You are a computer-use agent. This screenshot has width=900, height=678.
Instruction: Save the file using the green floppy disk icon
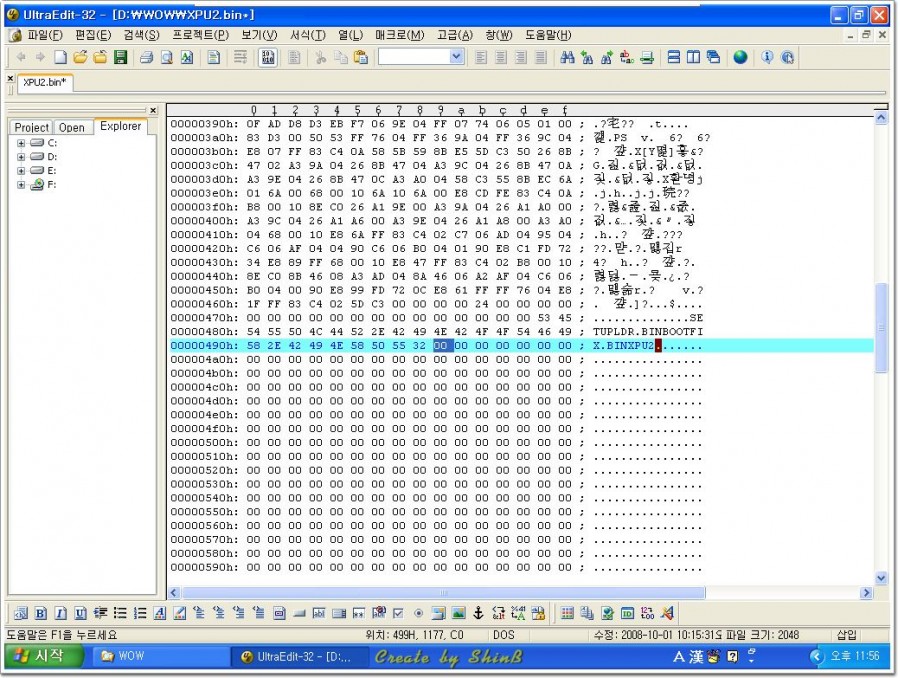click(x=121, y=57)
